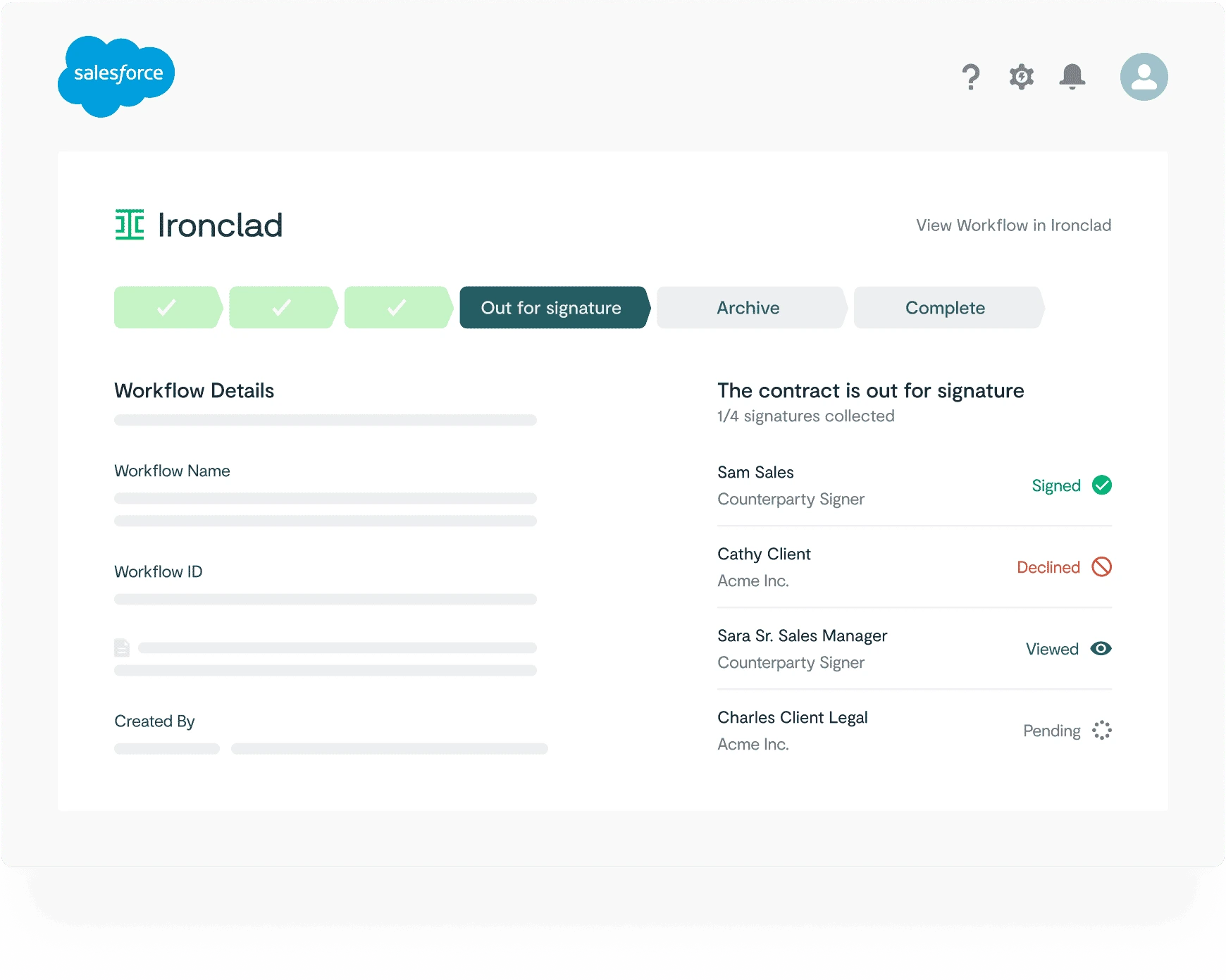Open View Workflow in Ironclad
The width and height of the screenshot is (1226, 980).
coord(1013,225)
